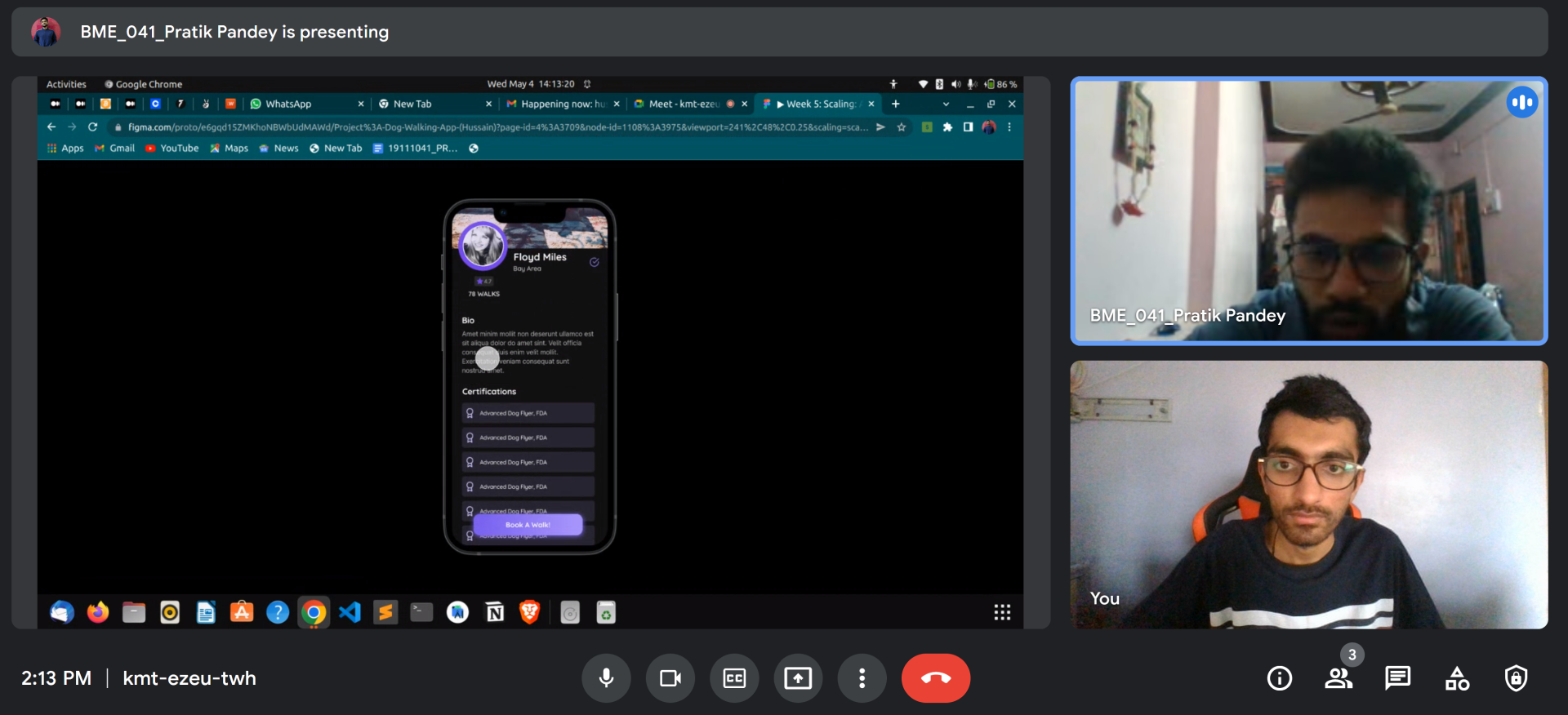Click the Chrome icon in the dock
This screenshot has height=715, width=1568.
tap(314, 612)
